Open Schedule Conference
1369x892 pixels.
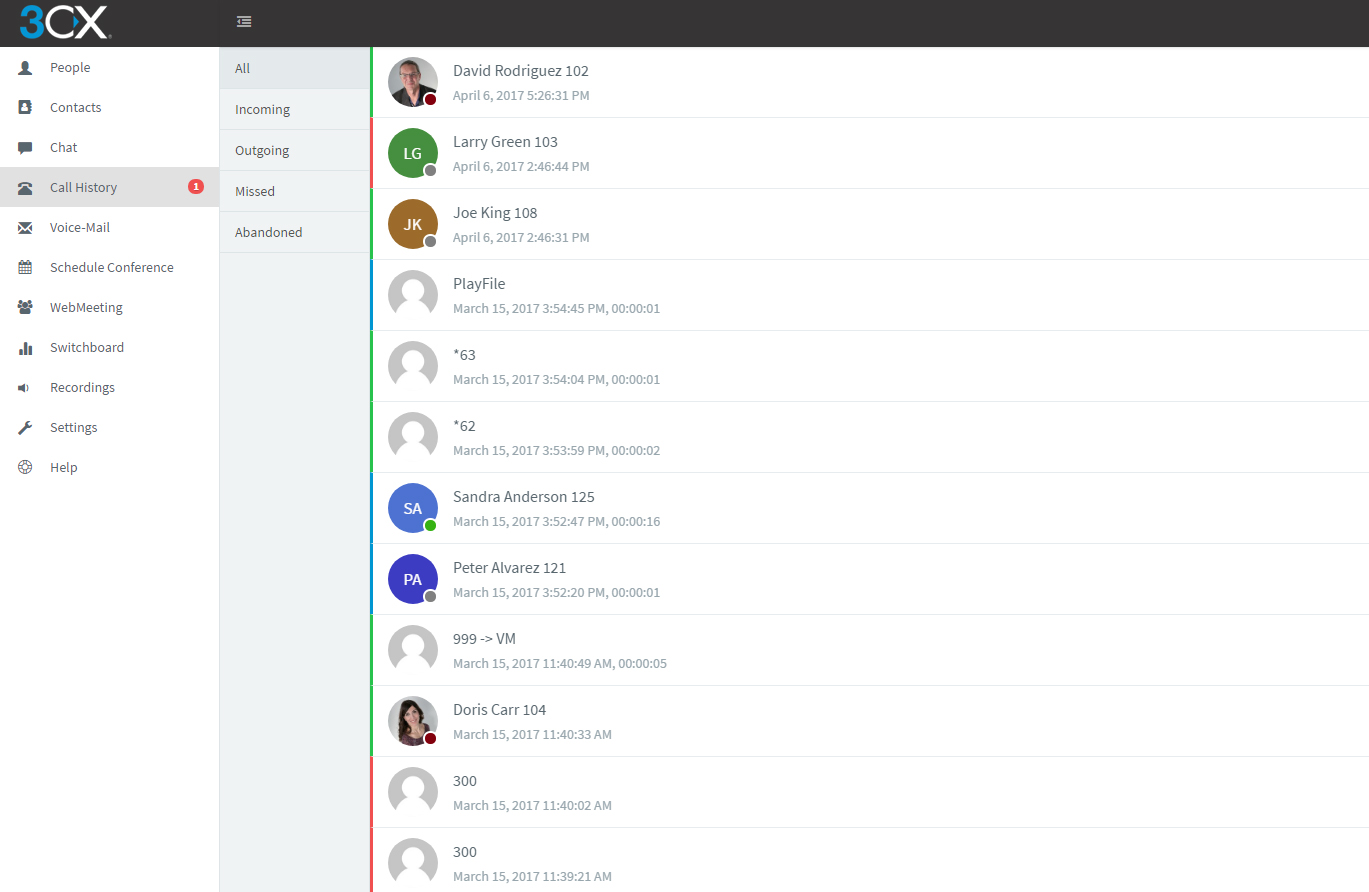(x=109, y=267)
